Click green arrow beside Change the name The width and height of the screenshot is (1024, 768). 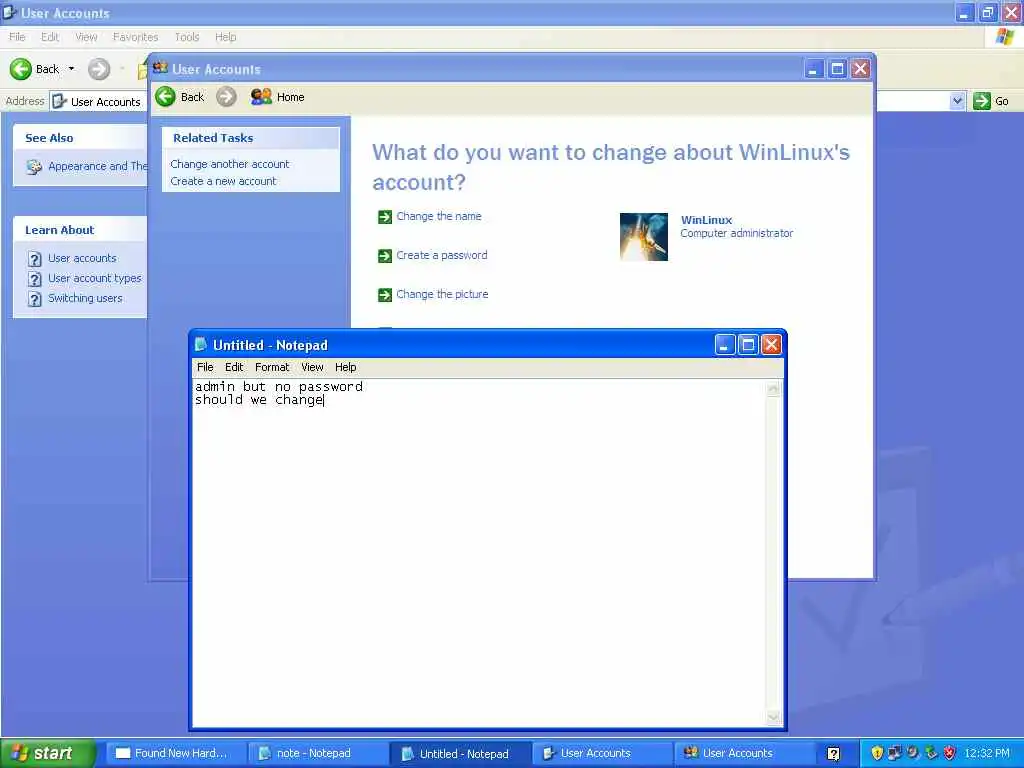(x=385, y=217)
